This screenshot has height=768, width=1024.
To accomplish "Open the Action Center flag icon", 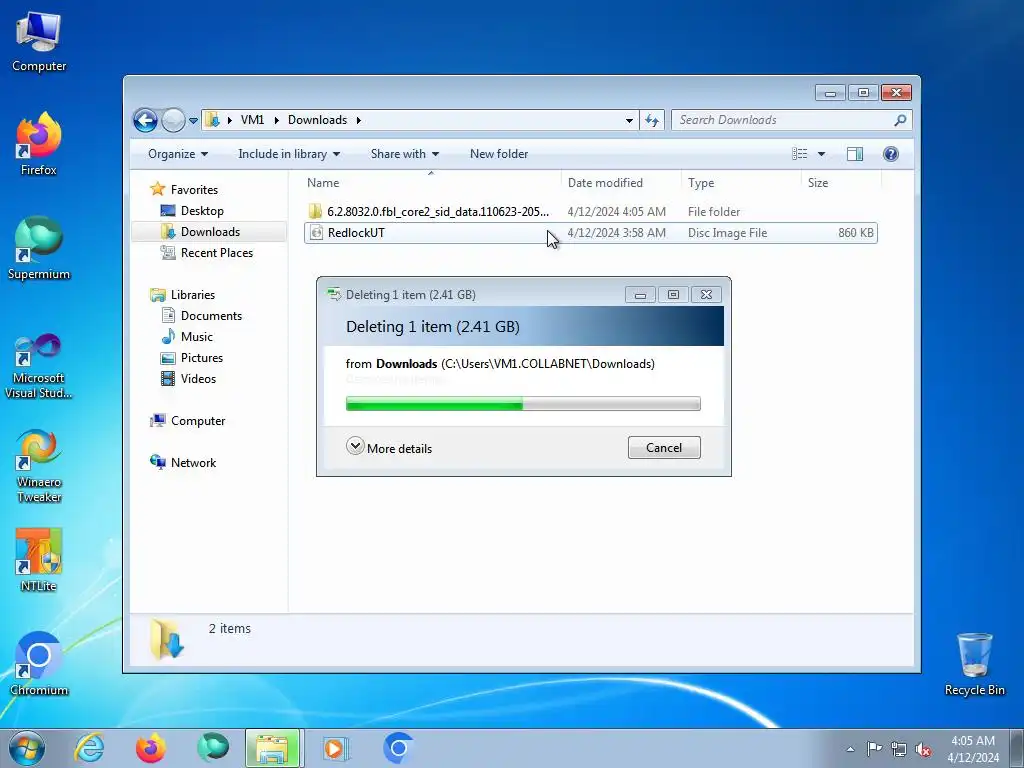I will click(874, 749).
